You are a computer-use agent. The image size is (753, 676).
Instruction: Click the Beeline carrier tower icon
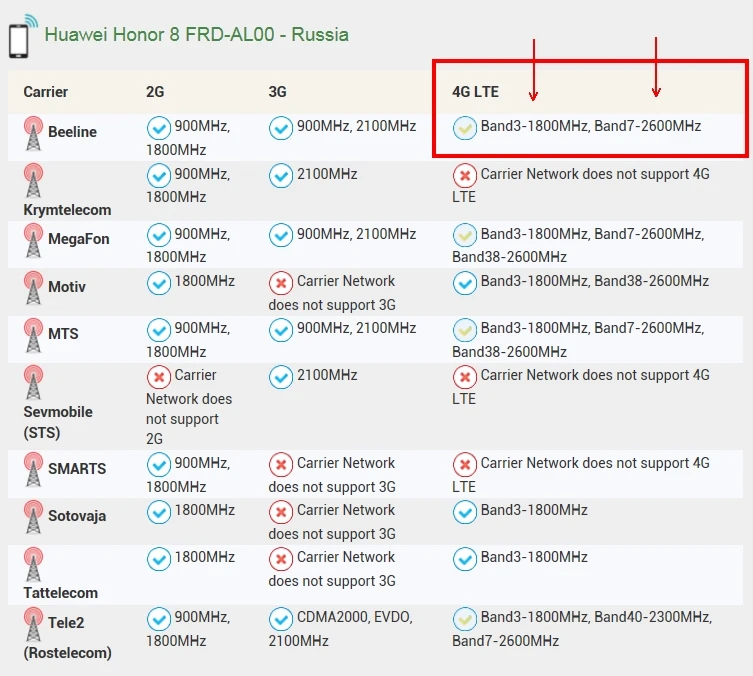tap(33, 133)
